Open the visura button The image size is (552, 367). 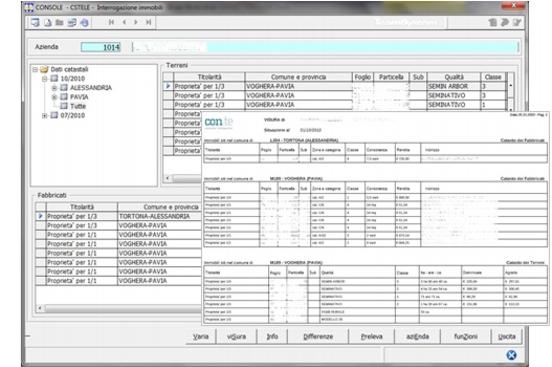pyautogui.click(x=237, y=336)
